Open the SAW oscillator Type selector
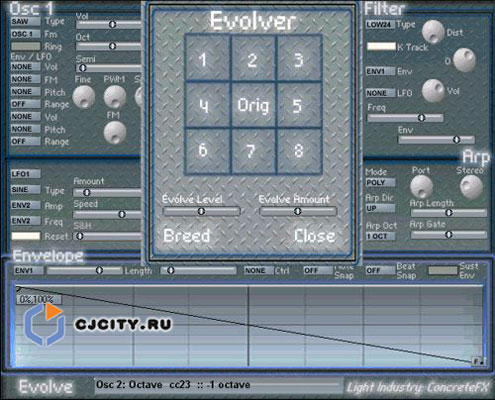The height and width of the screenshot is (400, 495). point(26,22)
